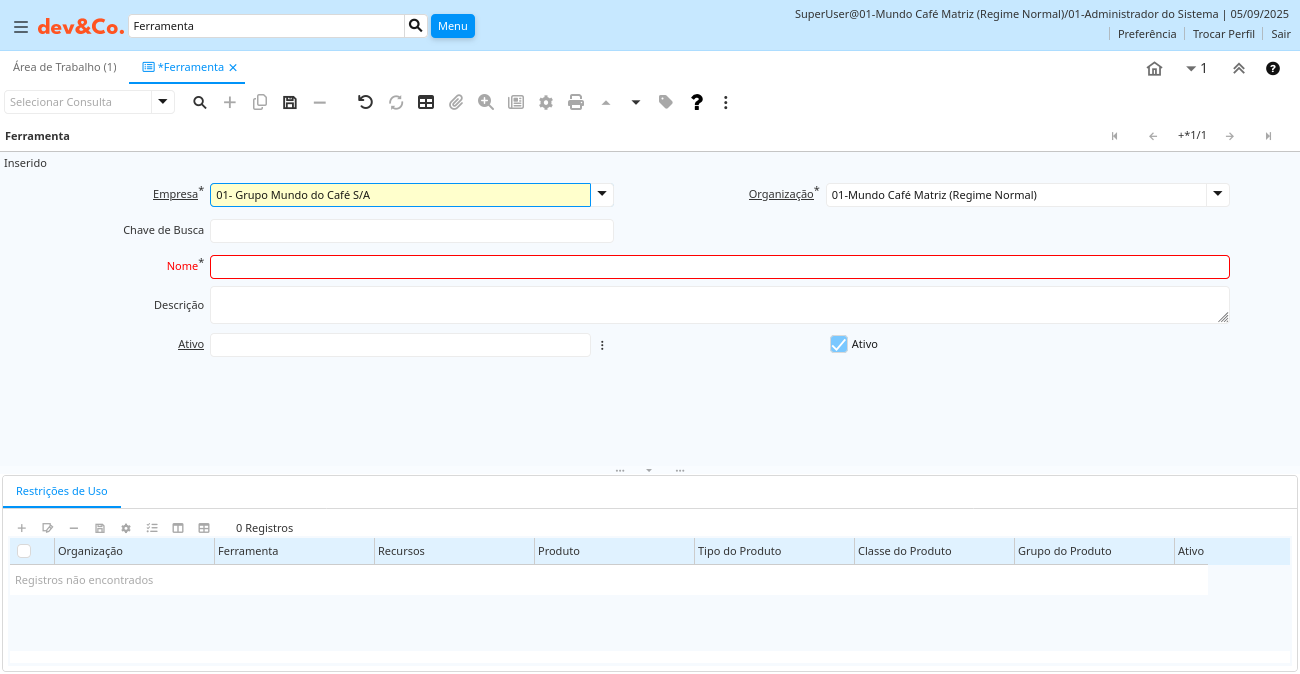Open the attachment paperclip icon
The width and height of the screenshot is (1300, 674).
456,102
